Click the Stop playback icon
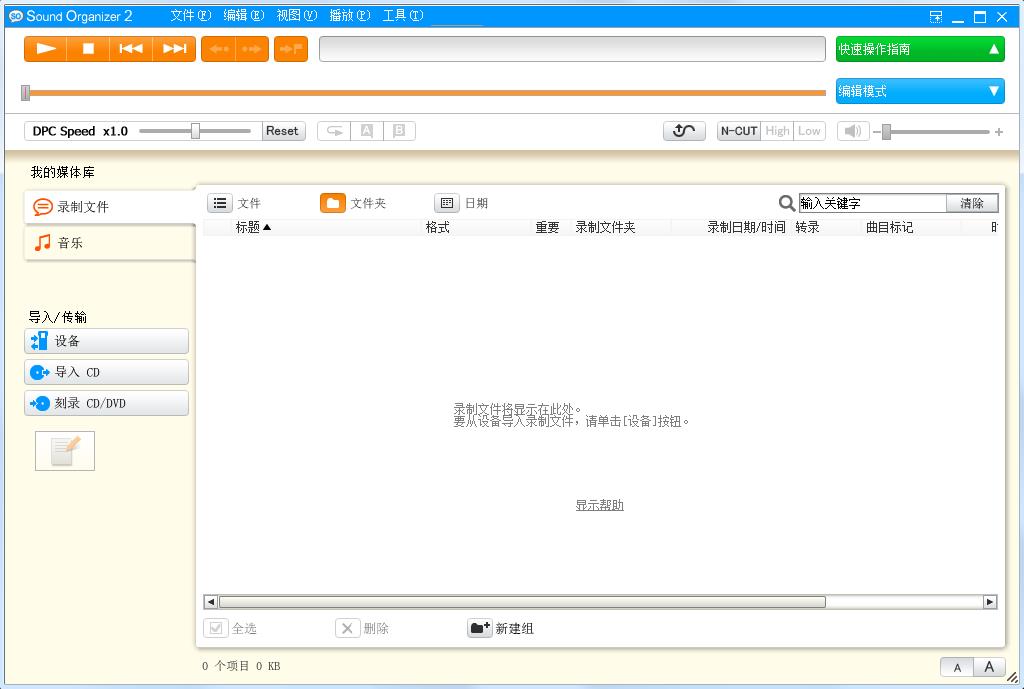Screen dimensions: 1024x689 86,48
